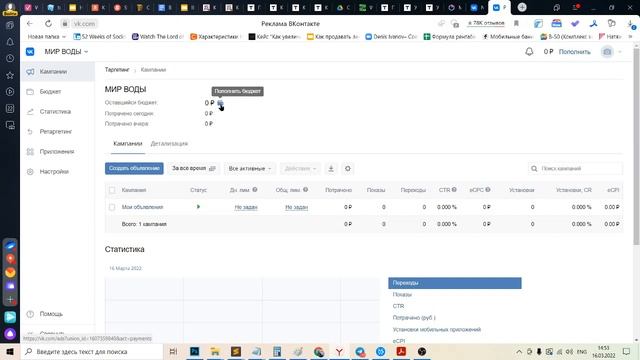This screenshot has height=360, width=640.
Task: Click the help icon next to CTR column
Action: [454, 190]
